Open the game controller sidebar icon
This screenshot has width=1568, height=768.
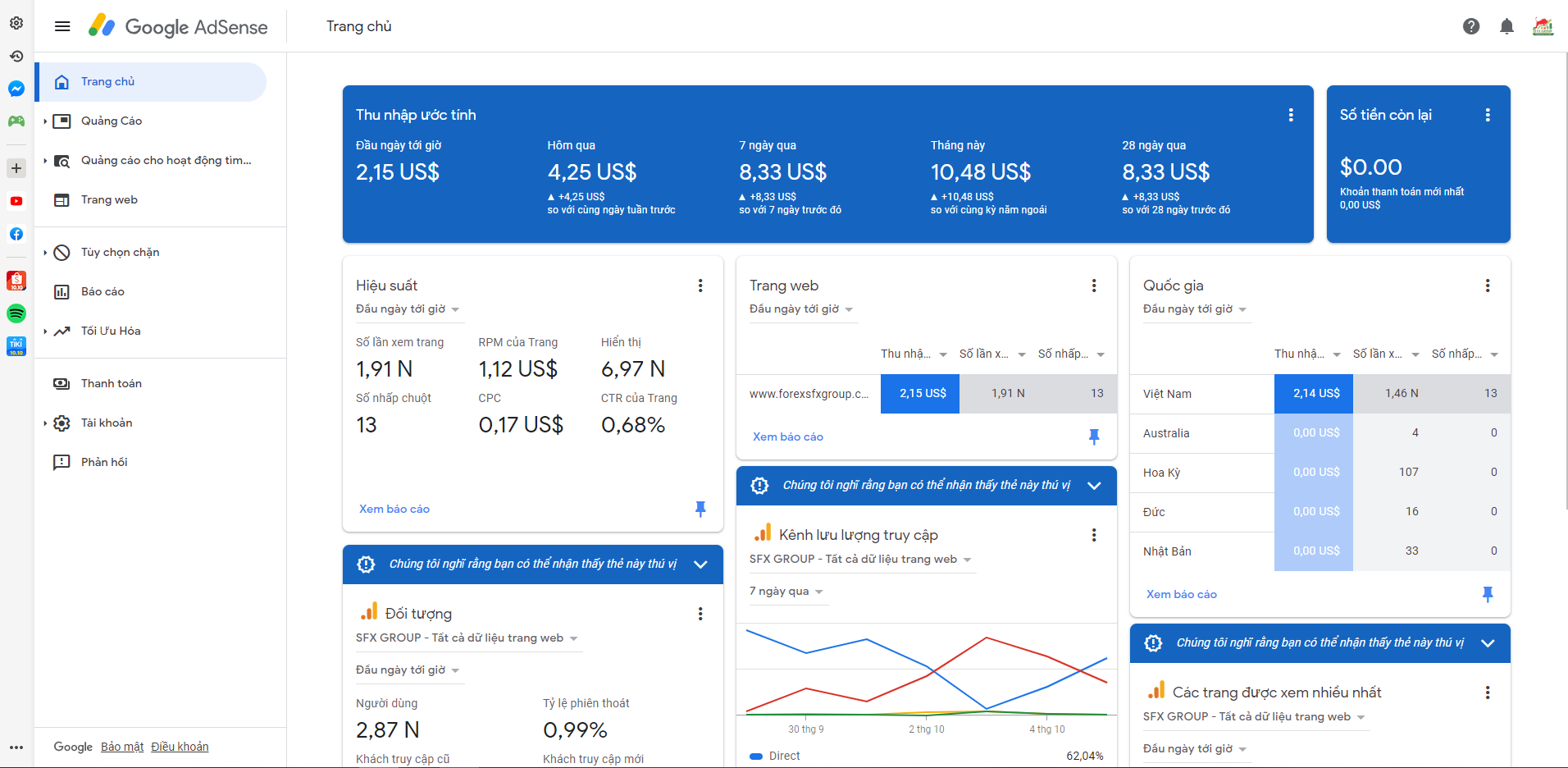(16, 121)
